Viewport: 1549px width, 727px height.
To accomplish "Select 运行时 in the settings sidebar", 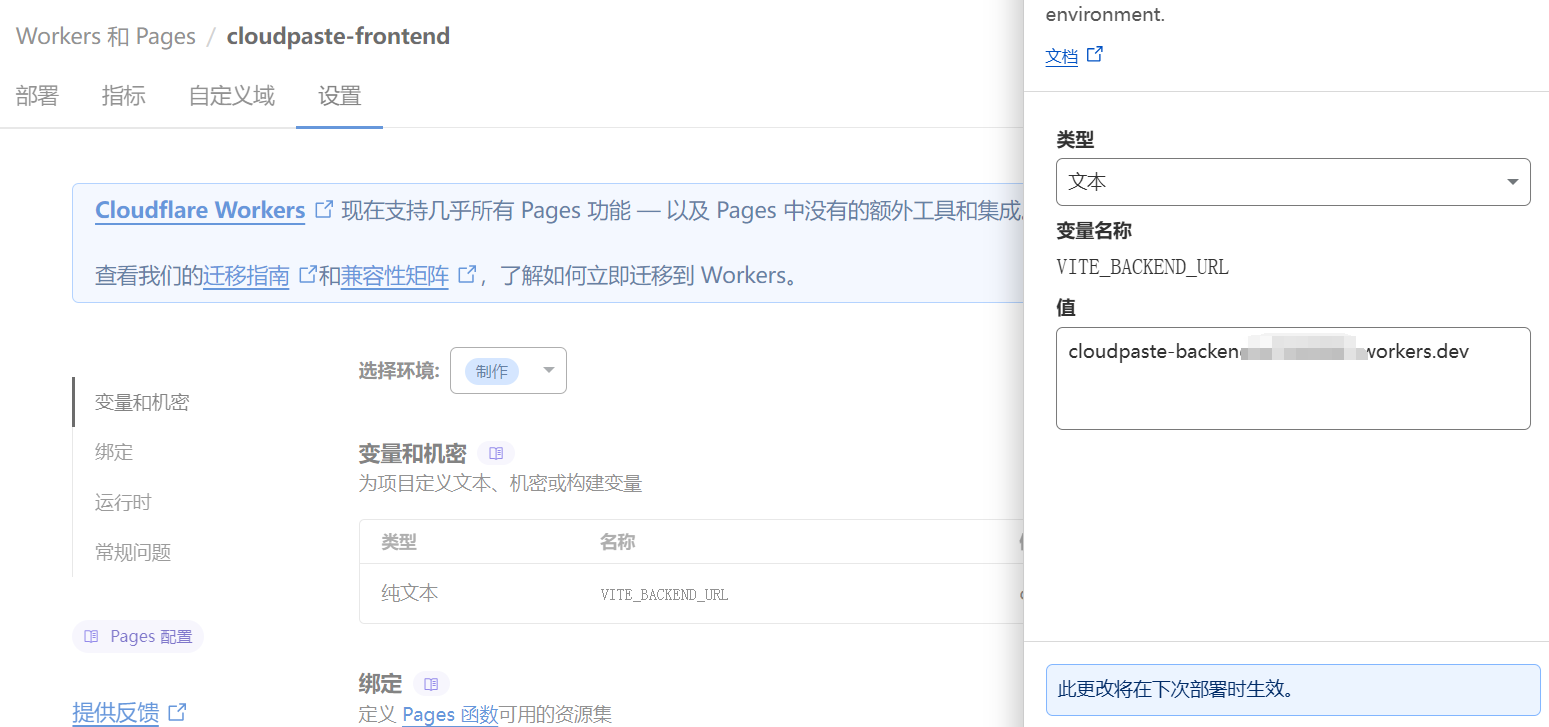I will tap(123, 502).
